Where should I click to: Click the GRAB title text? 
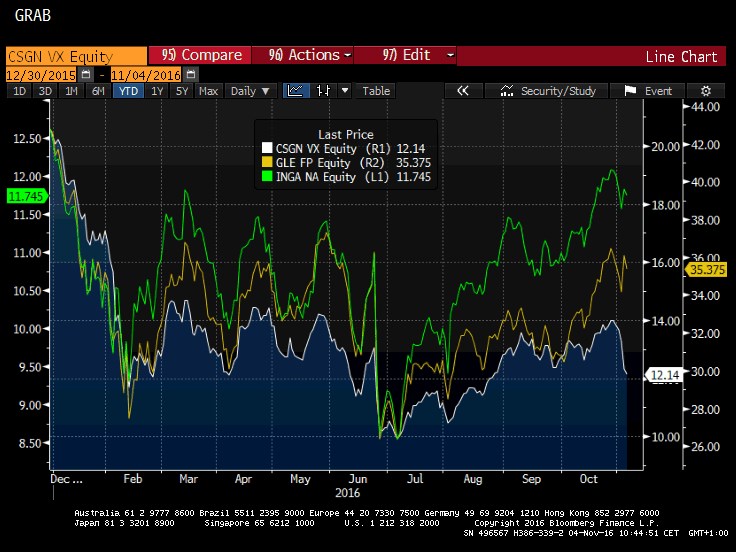pyautogui.click(x=33, y=15)
